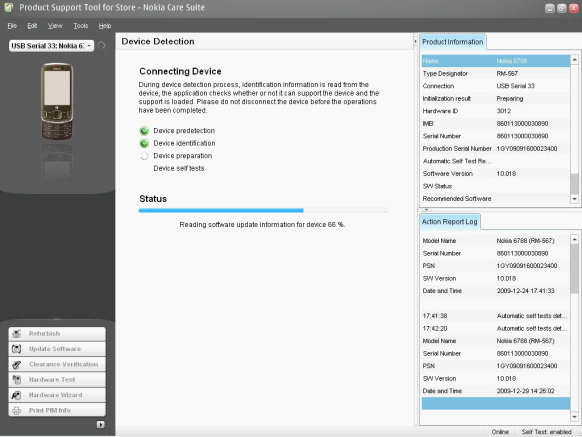The image size is (582, 437).
Task: Select the Recommended Software row
Action: pos(496,199)
